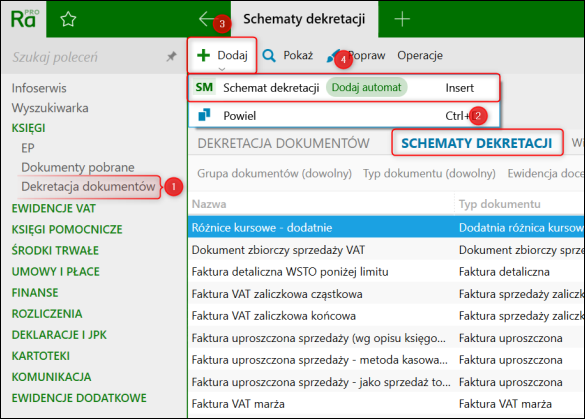This screenshot has width=585, height=419.
Task: Open Dekretacja dokumentów in sidebar
Action: pyautogui.click(x=88, y=187)
